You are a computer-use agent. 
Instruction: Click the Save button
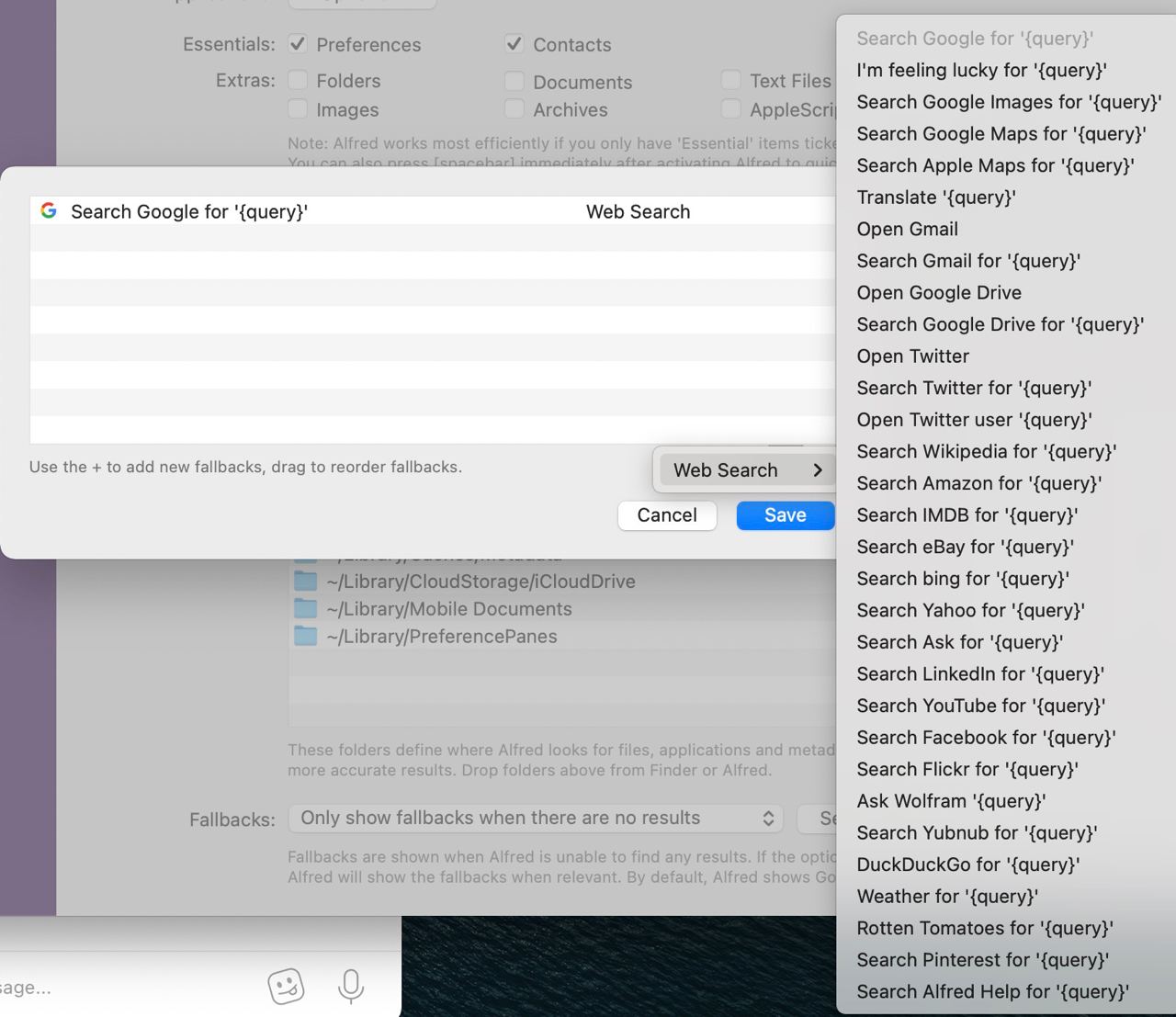click(x=786, y=515)
